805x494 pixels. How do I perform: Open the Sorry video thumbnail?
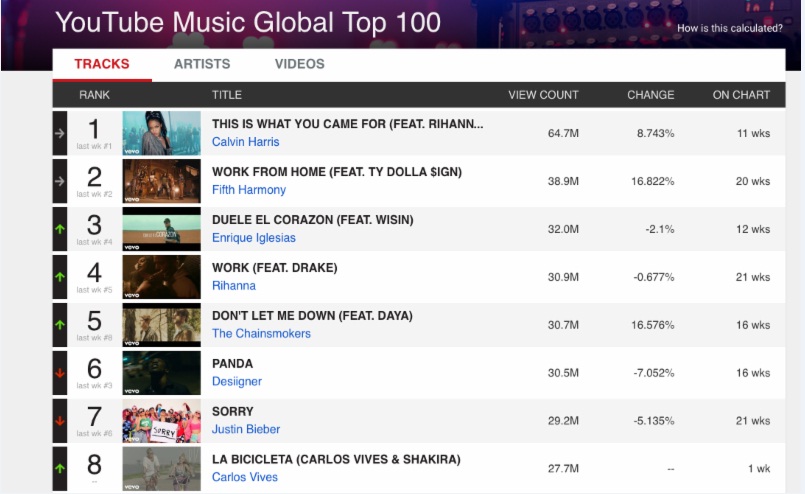[155, 421]
